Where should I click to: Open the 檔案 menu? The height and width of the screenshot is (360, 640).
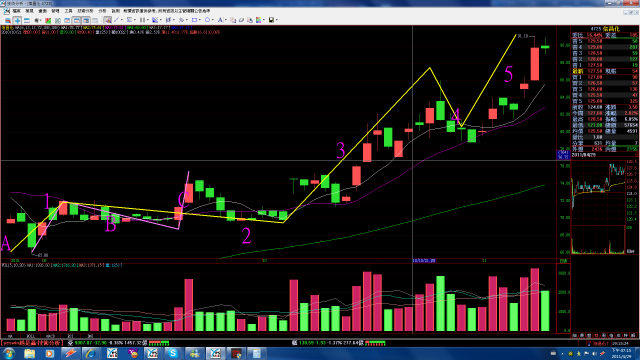pos(17,11)
